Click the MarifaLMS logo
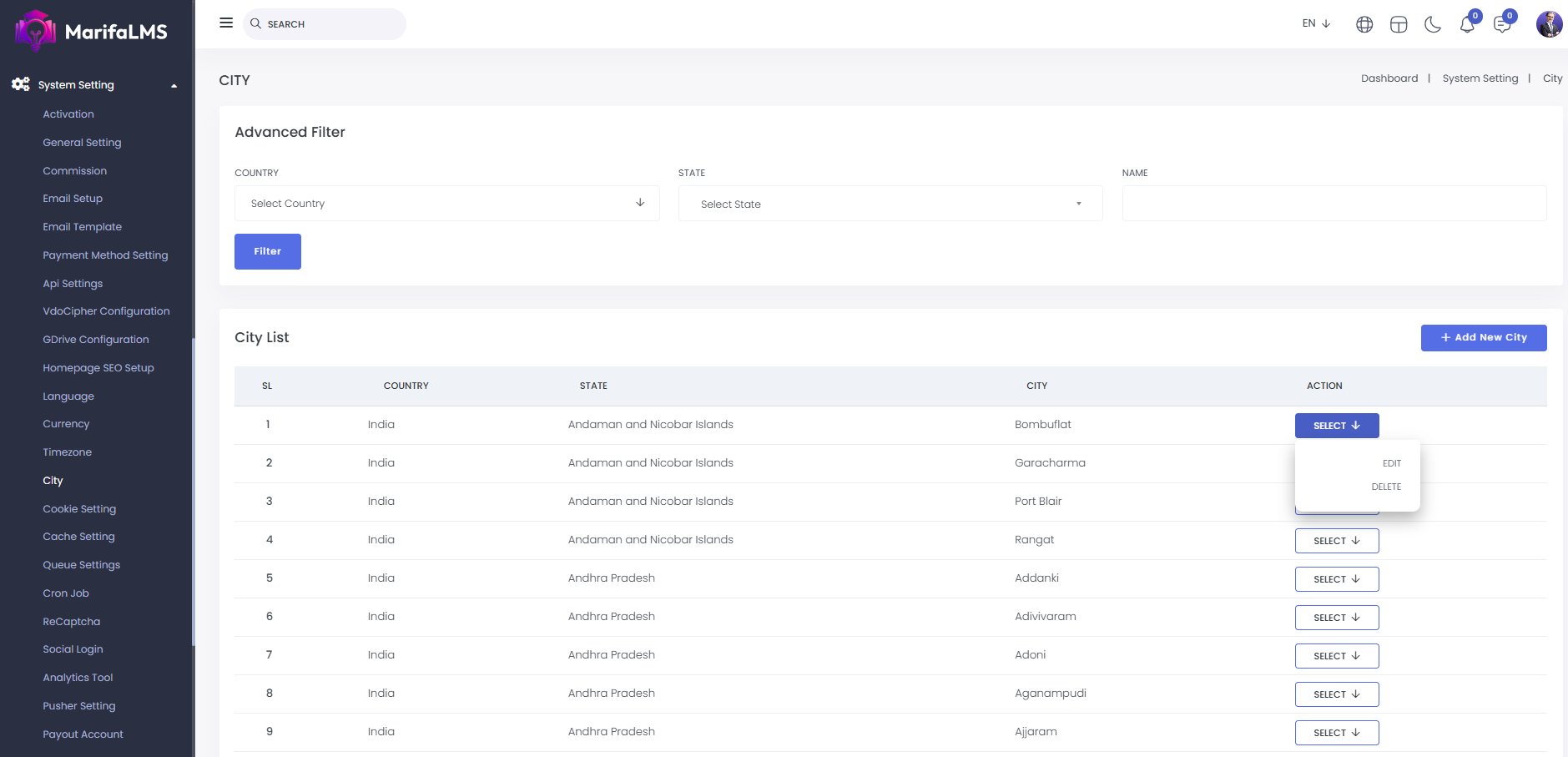 [x=92, y=32]
